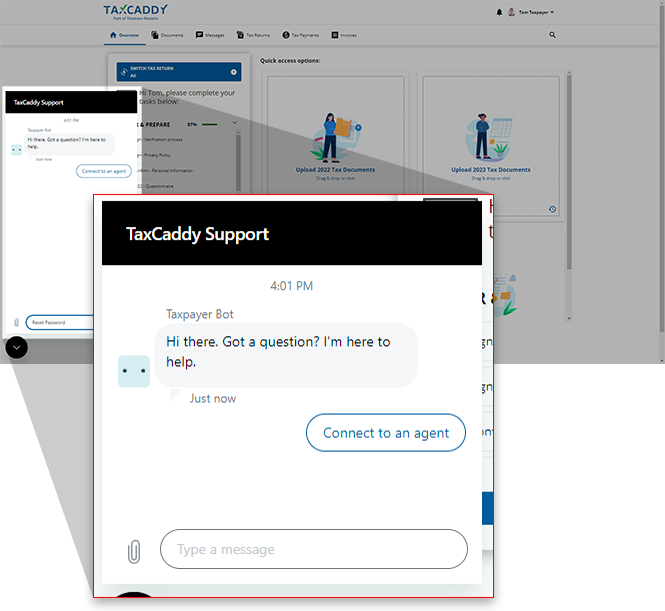This screenshot has height=611, width=665.
Task: Click the plus icon on Switch Tax Return
Action: (234, 72)
